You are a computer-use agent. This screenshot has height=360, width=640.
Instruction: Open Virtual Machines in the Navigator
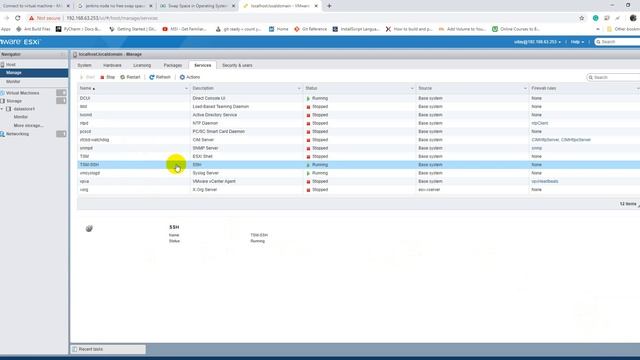pos(23,93)
